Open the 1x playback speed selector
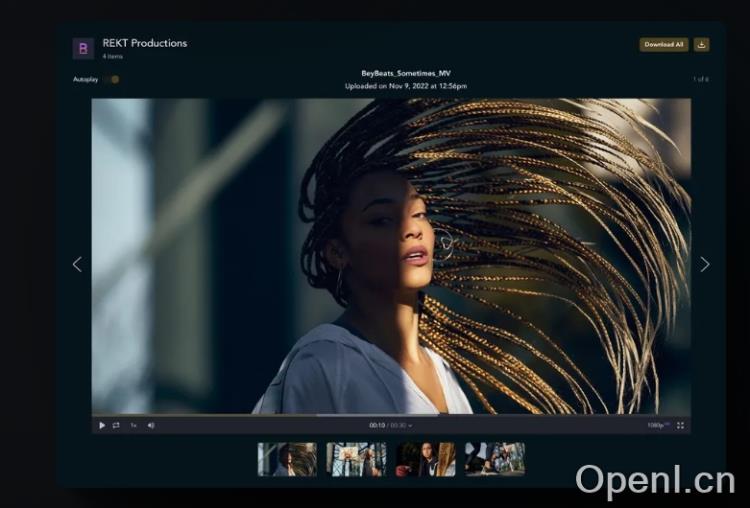The height and width of the screenshot is (508, 750). pos(133,425)
